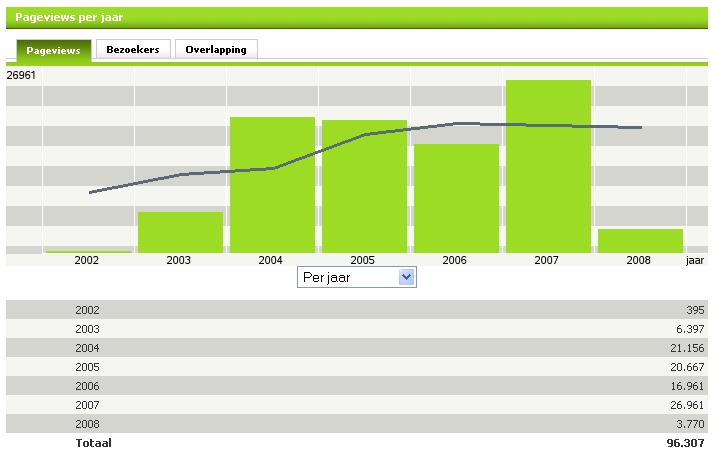Screen dimensions: 713x454
Task: Click the 2007 bar in chart
Action: coord(548,166)
